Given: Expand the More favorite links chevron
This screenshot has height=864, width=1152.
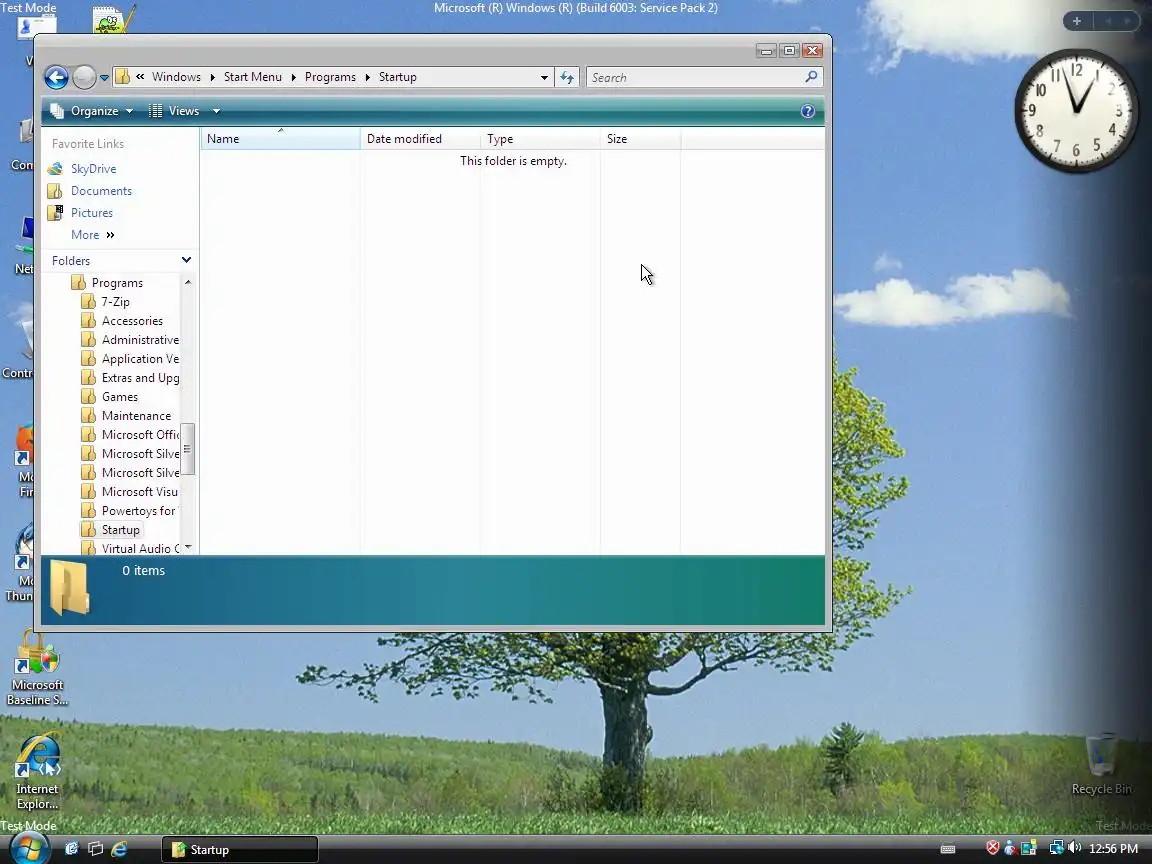Looking at the screenshot, I should (110, 235).
